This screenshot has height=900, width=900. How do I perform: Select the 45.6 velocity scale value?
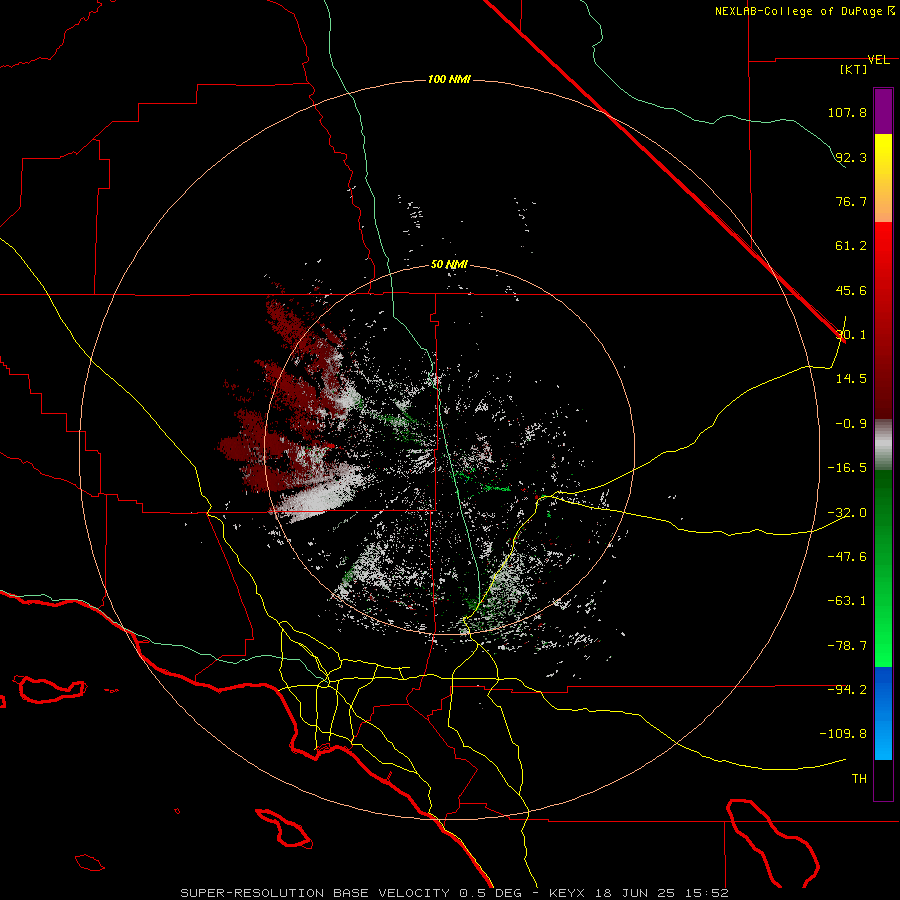coord(851,290)
